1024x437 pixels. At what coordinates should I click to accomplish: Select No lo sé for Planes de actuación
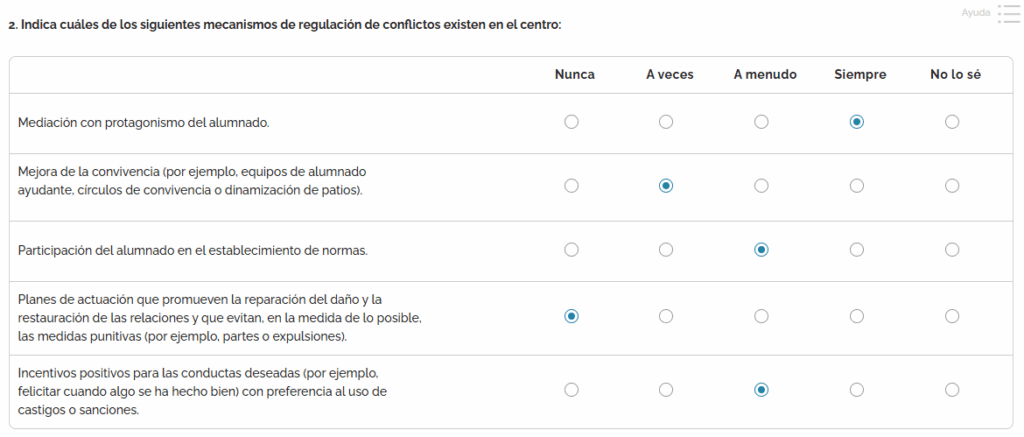(x=952, y=316)
